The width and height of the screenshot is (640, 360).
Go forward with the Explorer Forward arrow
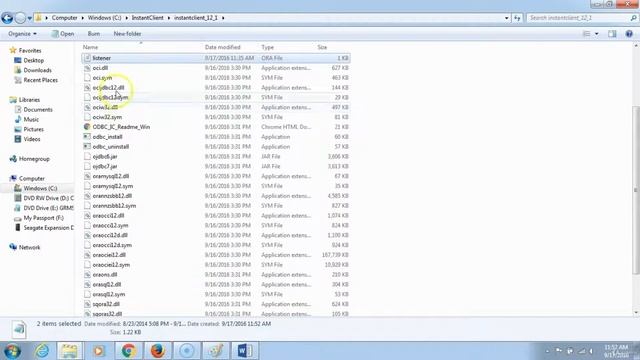[x=20, y=18]
